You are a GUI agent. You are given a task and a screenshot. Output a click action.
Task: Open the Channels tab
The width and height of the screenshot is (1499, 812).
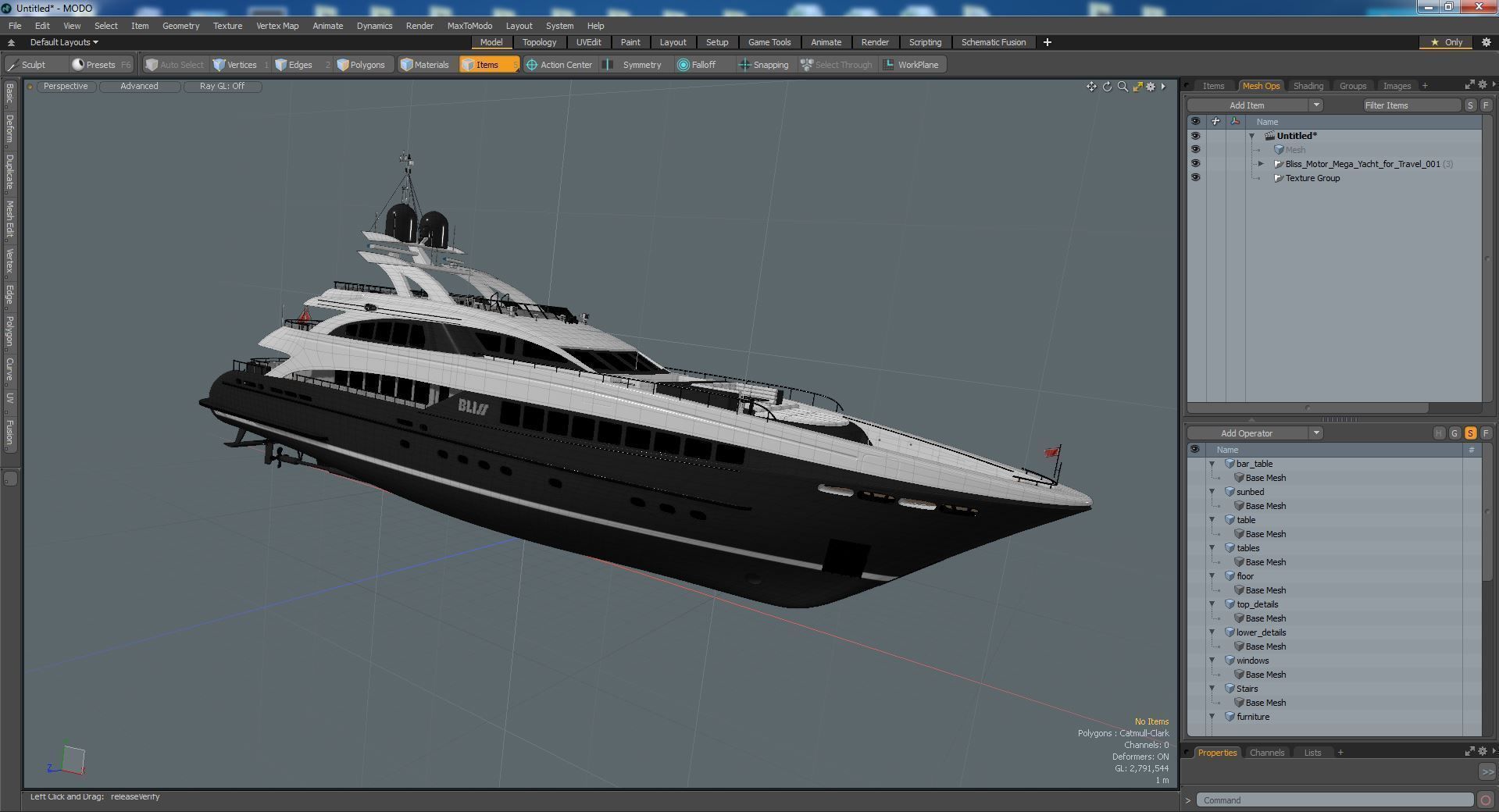pyautogui.click(x=1266, y=753)
